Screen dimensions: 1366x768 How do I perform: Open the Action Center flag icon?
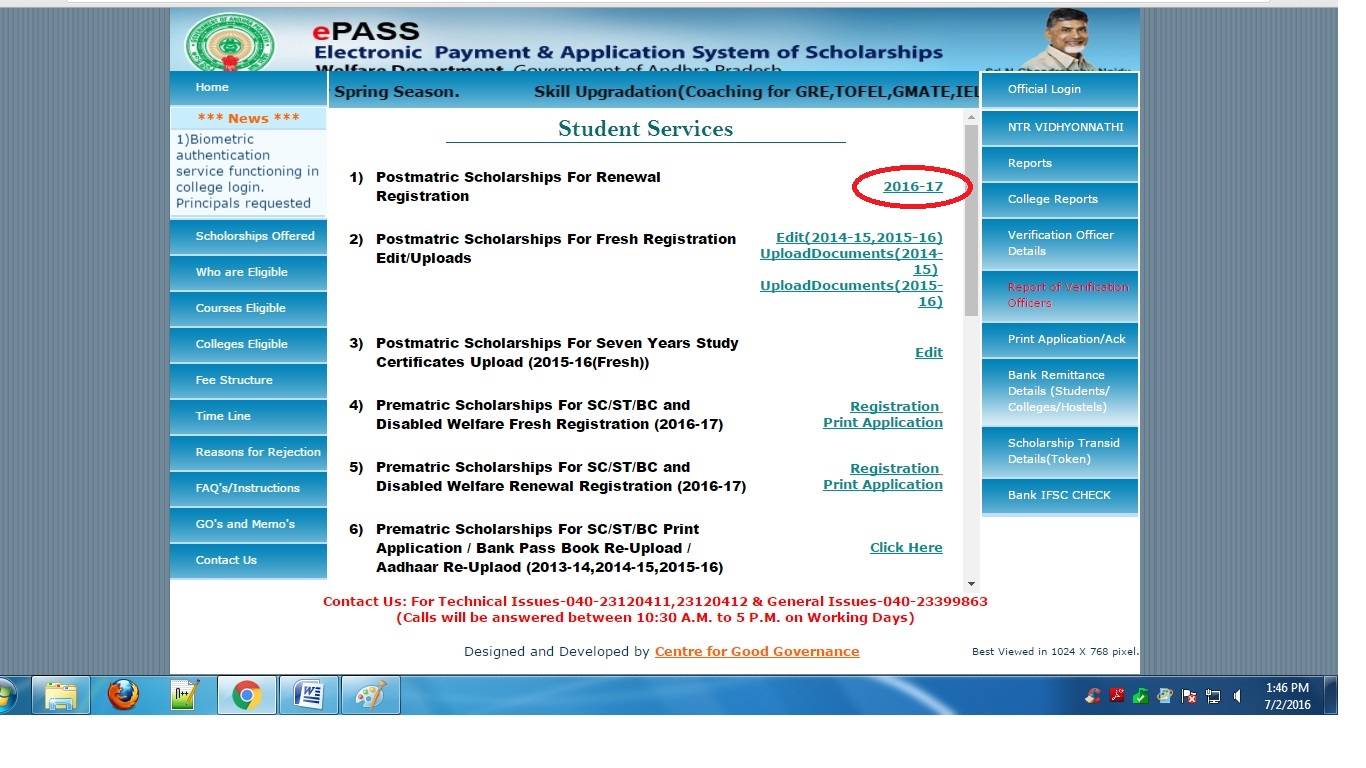(x=1190, y=696)
